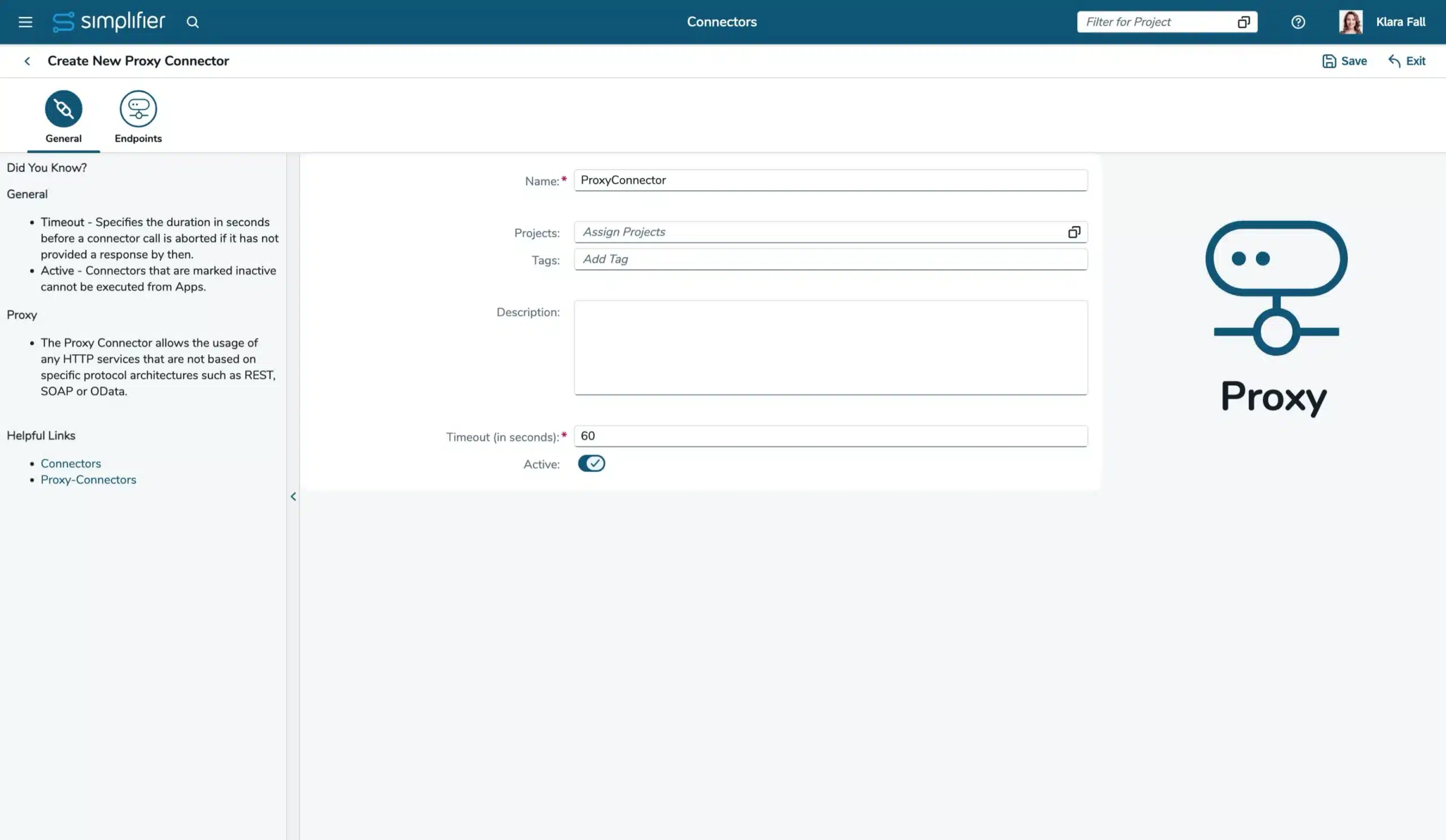Click the Create New Proxy Connector heading
1446x840 pixels.
(x=138, y=61)
